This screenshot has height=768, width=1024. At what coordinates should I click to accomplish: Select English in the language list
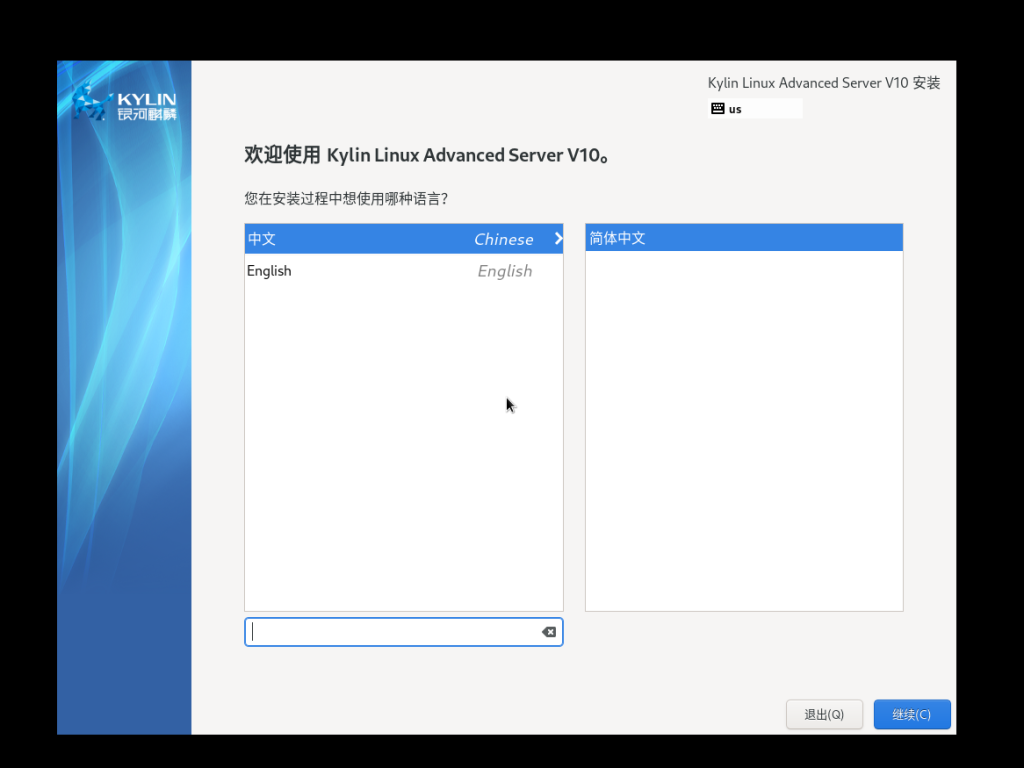pyautogui.click(x=404, y=270)
